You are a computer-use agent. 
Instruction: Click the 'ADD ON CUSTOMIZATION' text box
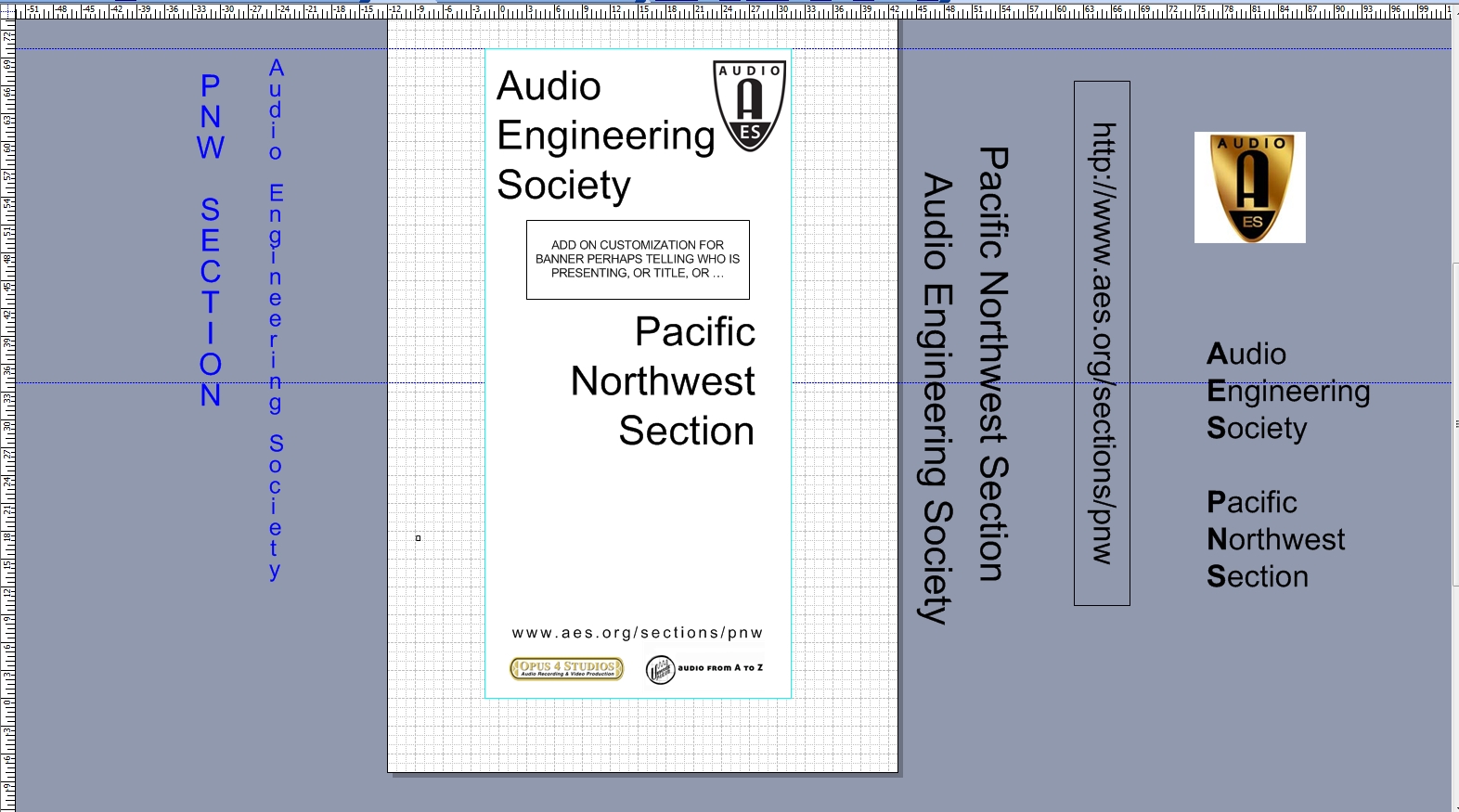pos(638,260)
